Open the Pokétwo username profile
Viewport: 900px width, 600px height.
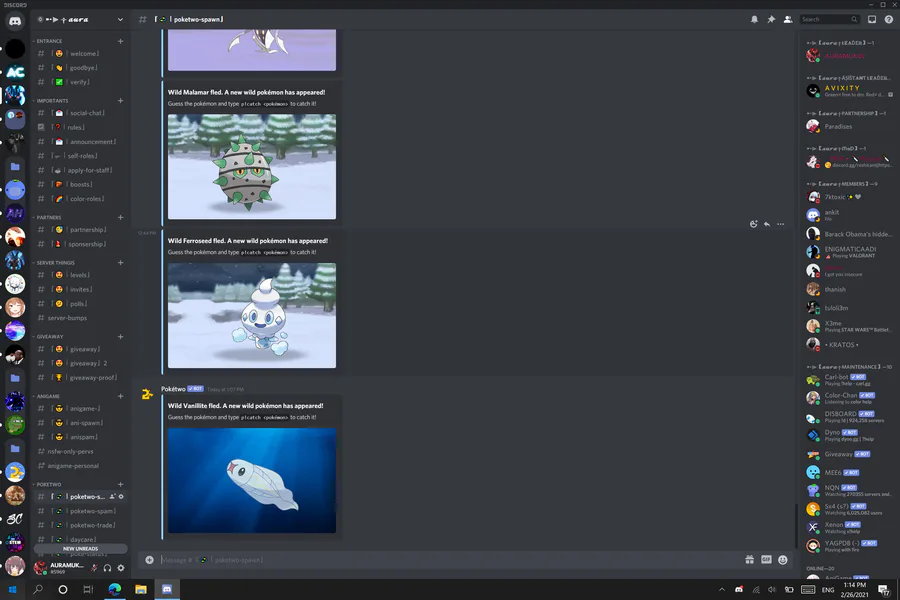tap(173, 389)
